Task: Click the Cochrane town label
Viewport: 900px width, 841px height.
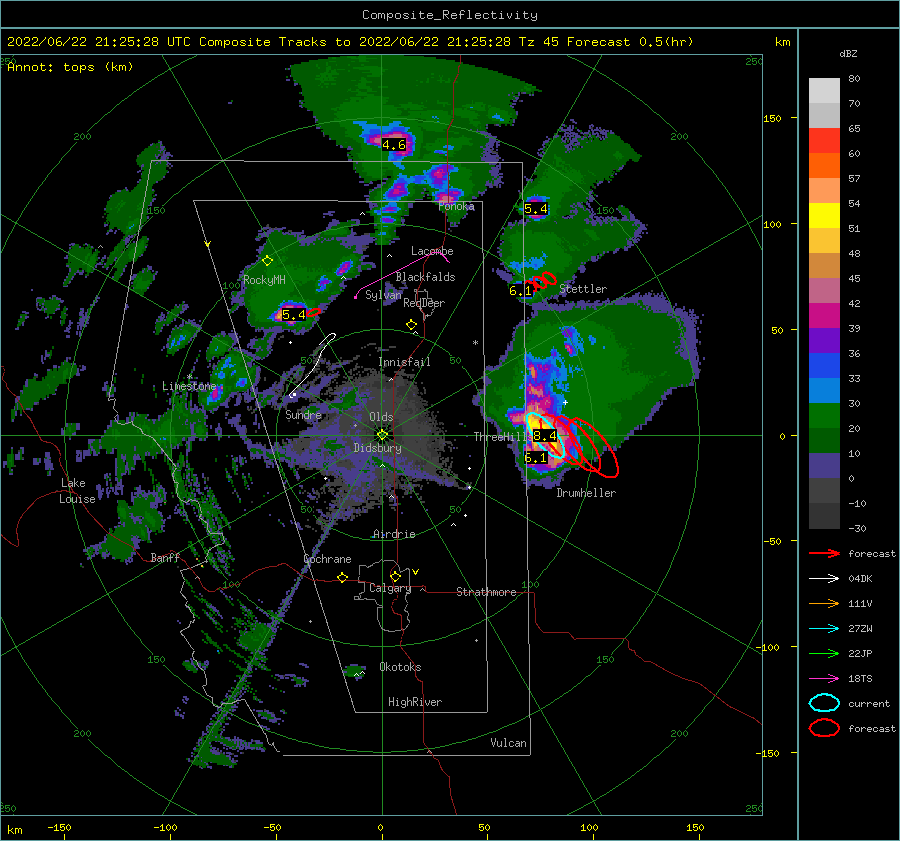Action: [327, 559]
